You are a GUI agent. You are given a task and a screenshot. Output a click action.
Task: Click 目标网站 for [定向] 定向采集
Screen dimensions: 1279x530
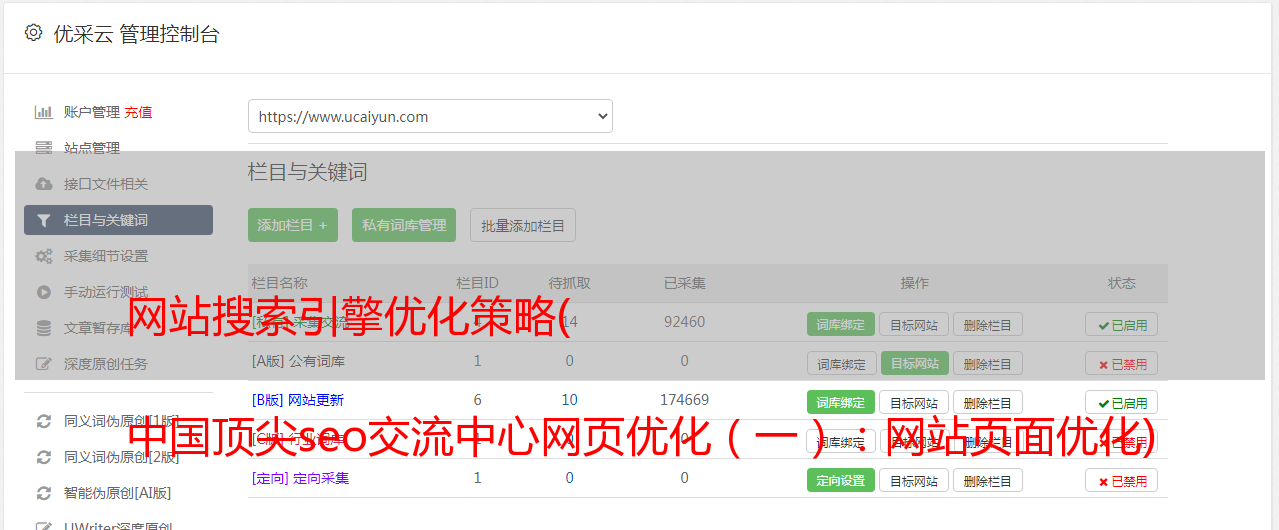pyautogui.click(x=914, y=480)
